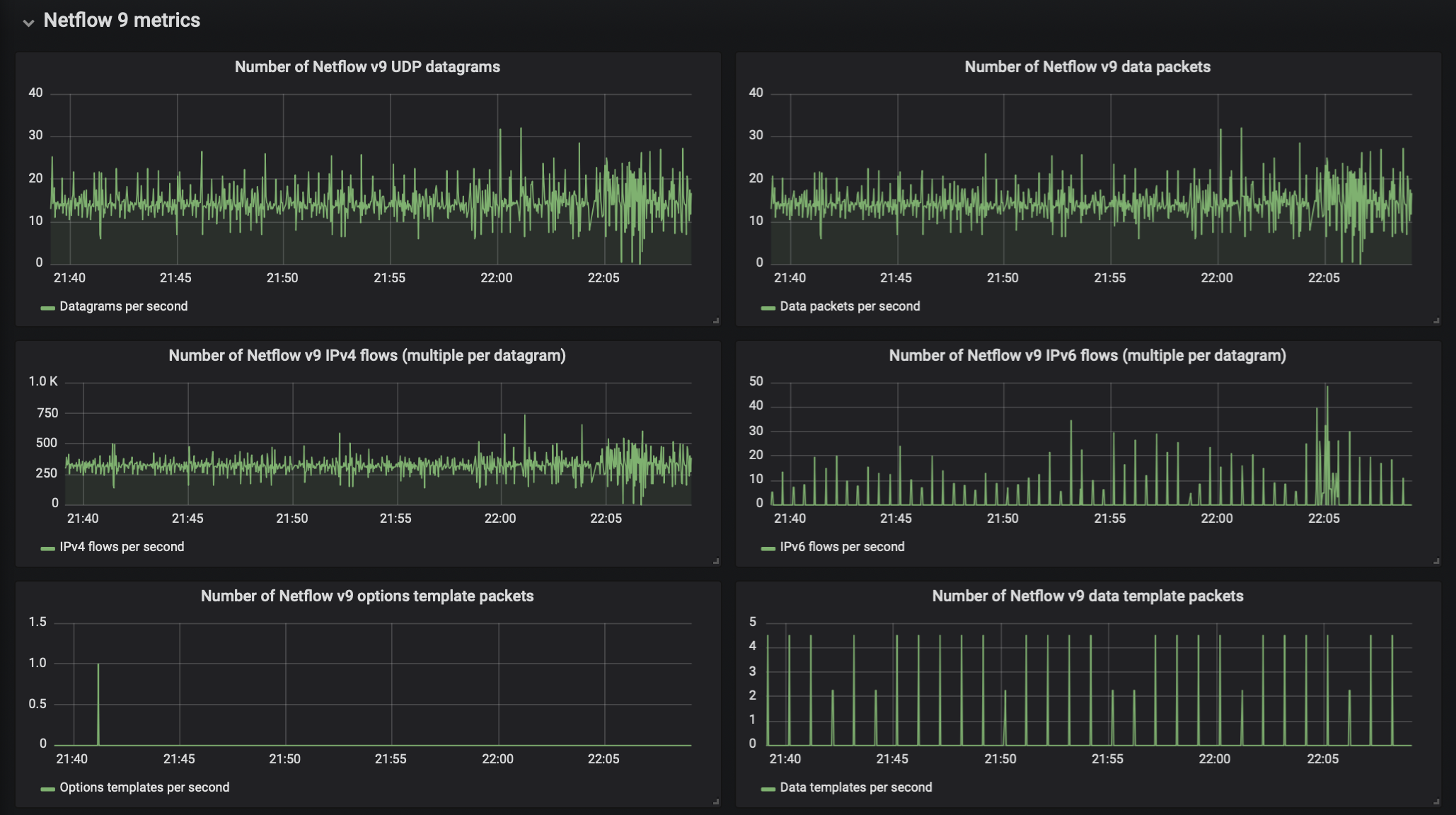Open the Netflow v9 data packets panel title menu
The height and width of the screenshot is (815, 1456).
pyautogui.click(x=1087, y=67)
